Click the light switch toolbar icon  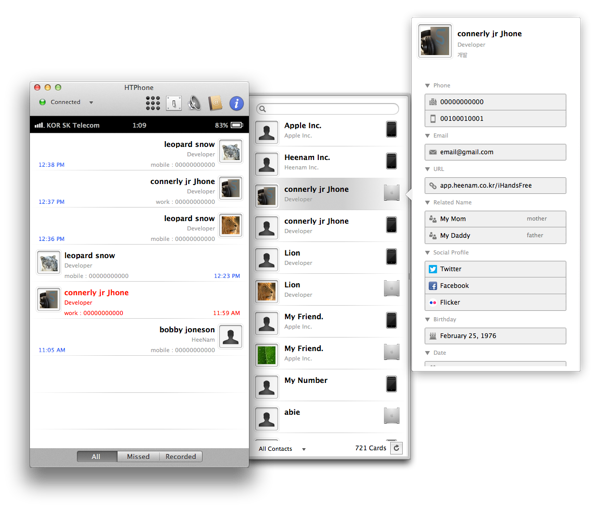coord(175,102)
